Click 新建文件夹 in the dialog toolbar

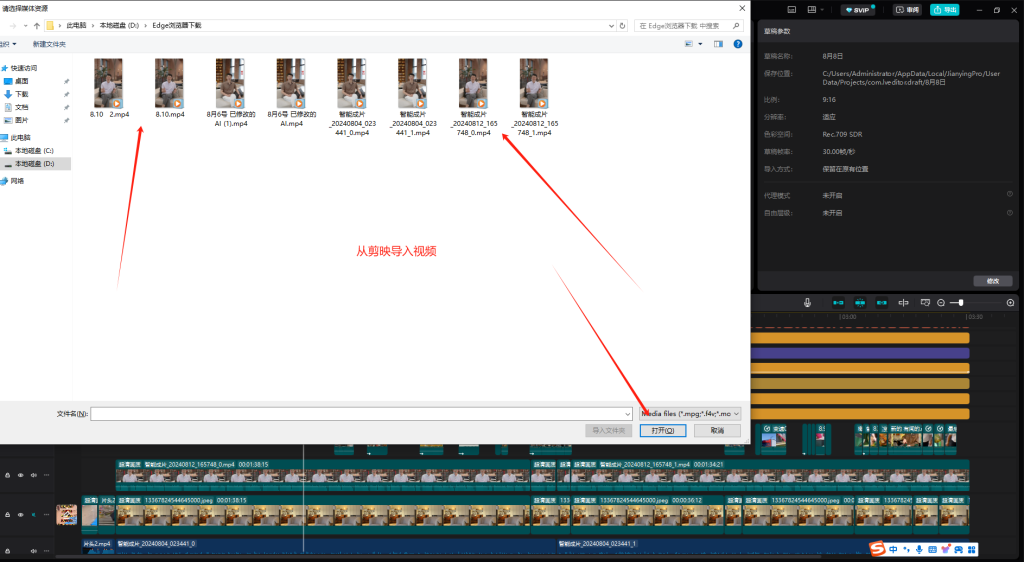coord(49,44)
